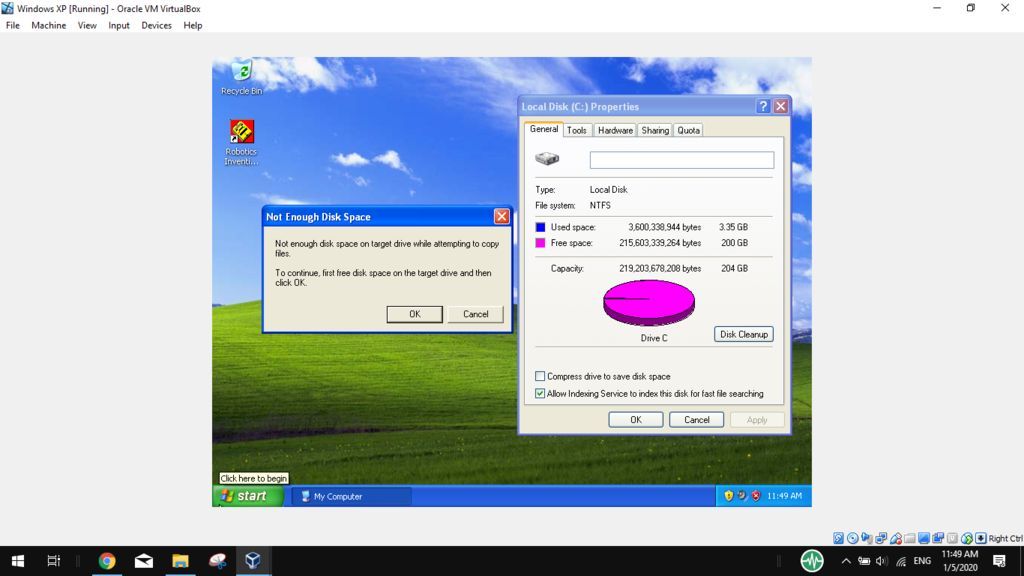Open the Recycle Bin desktop icon
The height and width of the screenshot is (576, 1024).
tap(242, 78)
